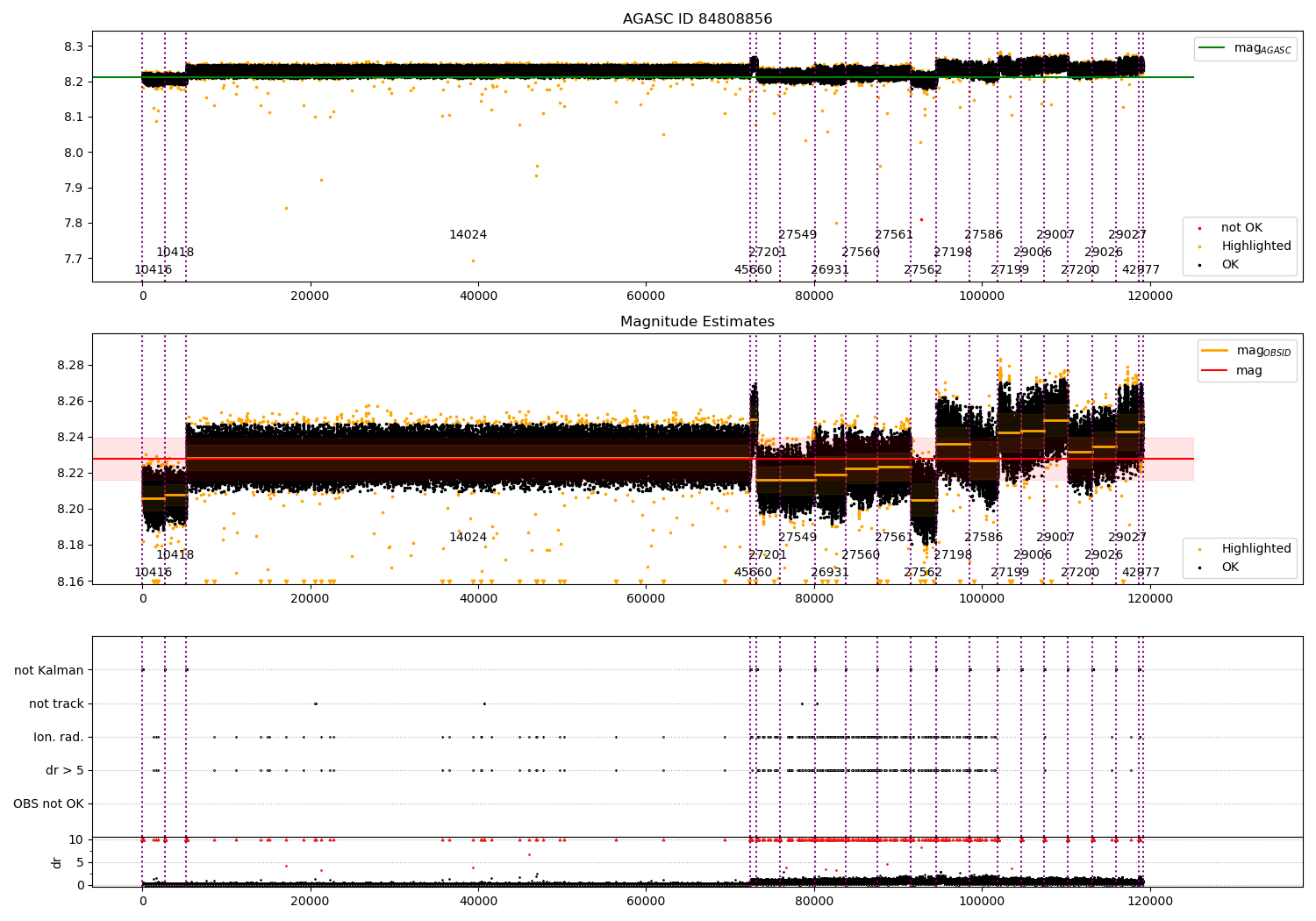
Task: Click OBSID label 27198 in the AGASC plot
Action: click(x=953, y=253)
